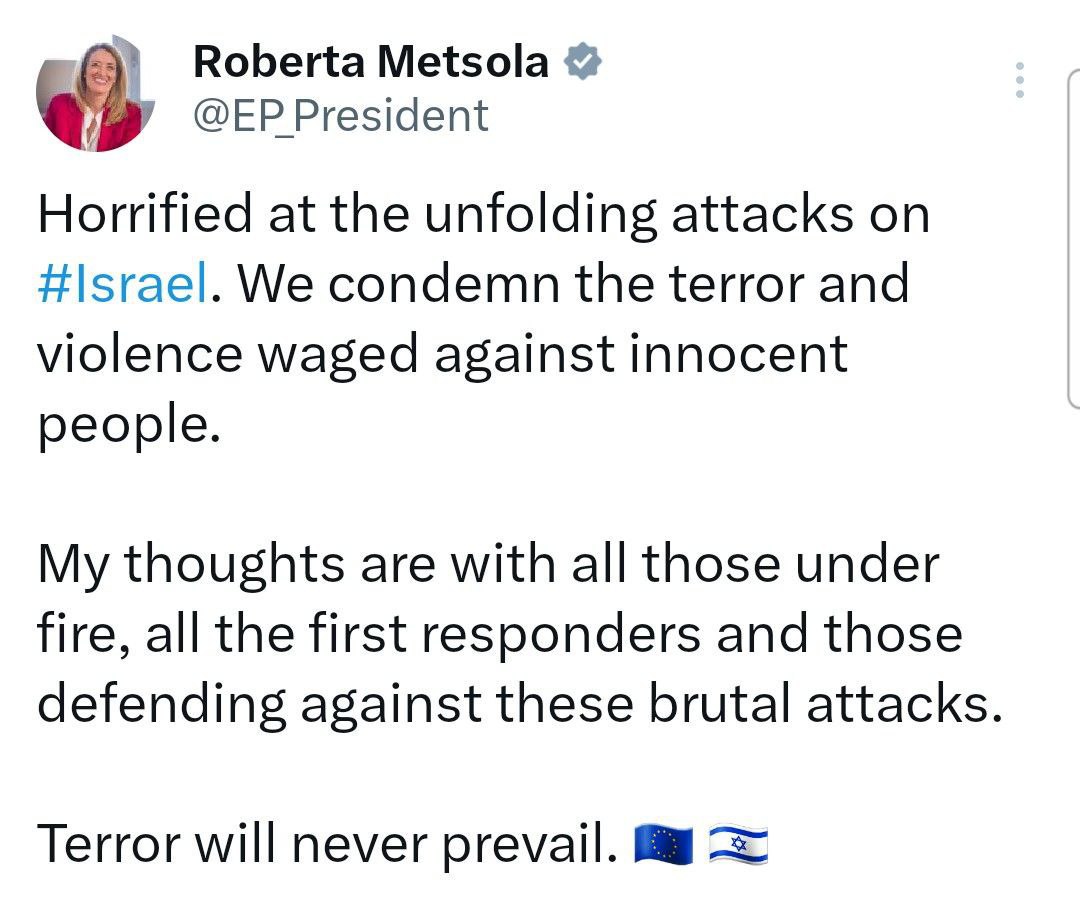
Task: Click the line "violence waged against innocent"
Action: pyautogui.click(x=442, y=354)
